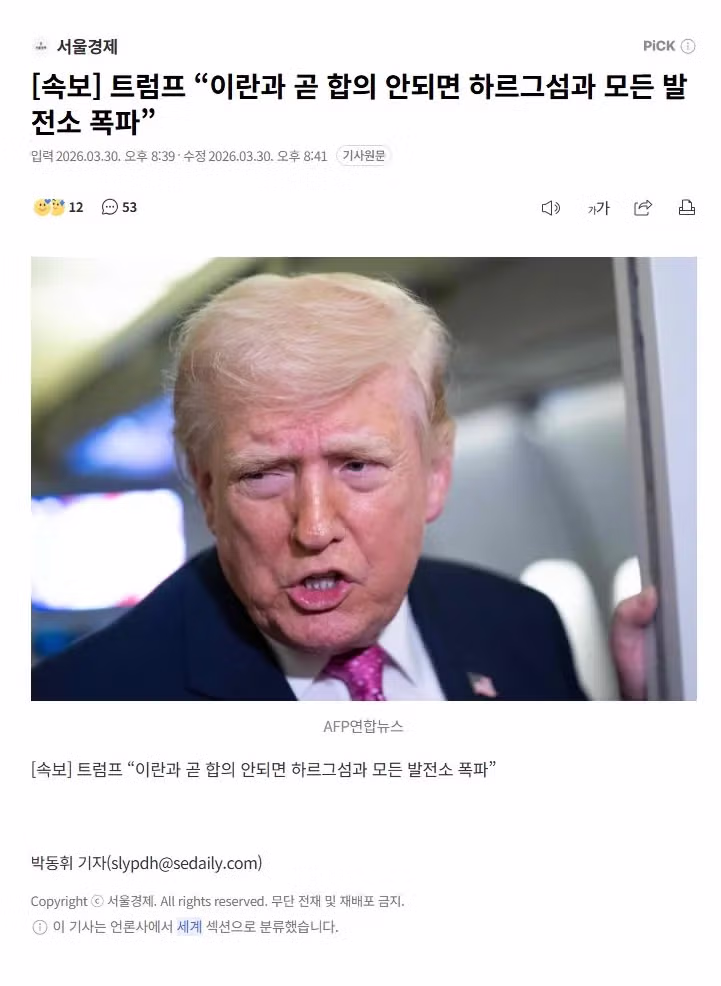This screenshot has width=721, height=986.
Task: Open the text-to-speech speaker icon
Action: 551,208
